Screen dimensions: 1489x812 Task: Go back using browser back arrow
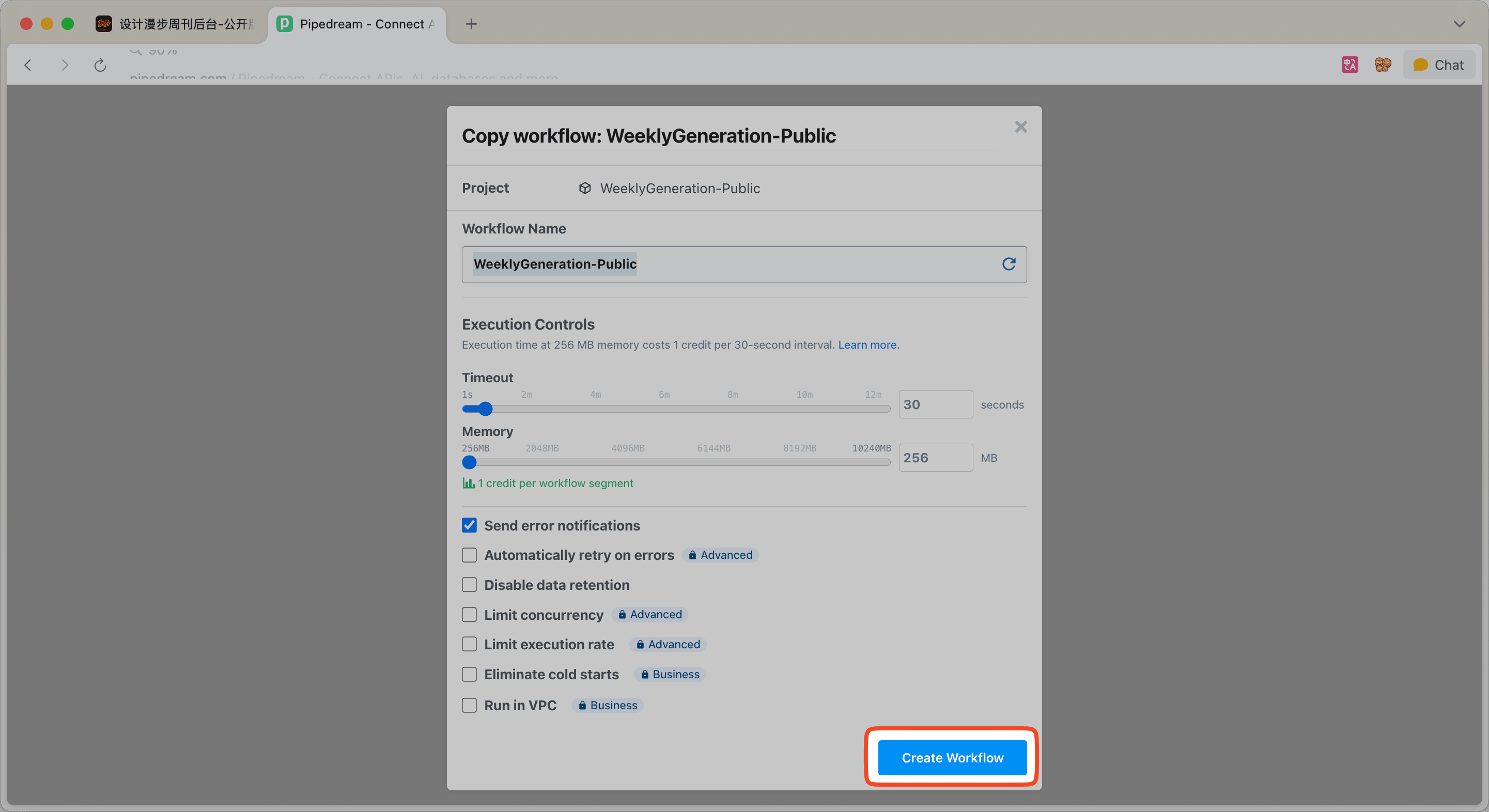(28, 65)
